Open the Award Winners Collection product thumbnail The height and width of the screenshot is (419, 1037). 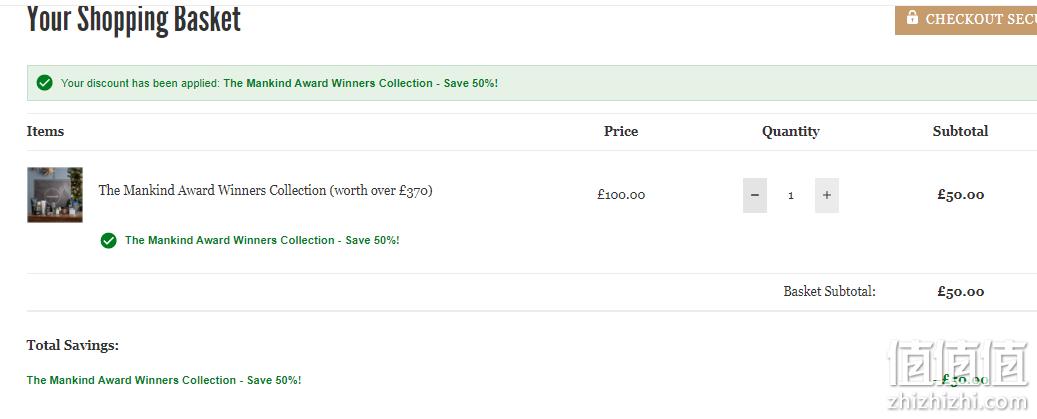pos(55,195)
